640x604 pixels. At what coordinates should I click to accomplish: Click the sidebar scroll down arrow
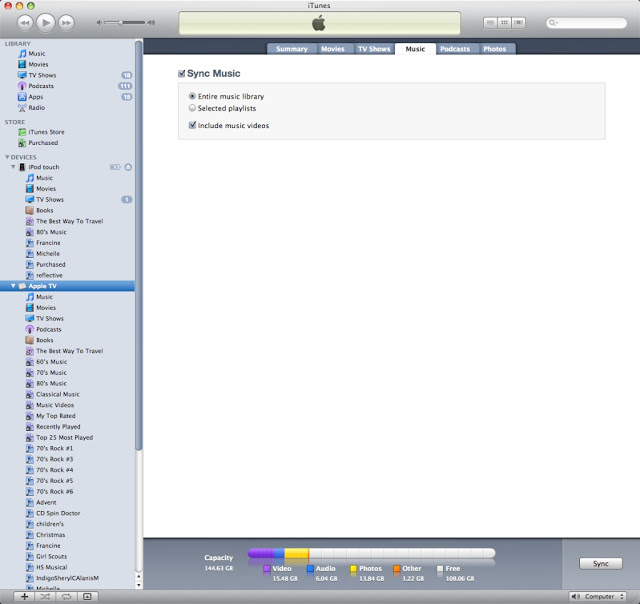[139, 585]
